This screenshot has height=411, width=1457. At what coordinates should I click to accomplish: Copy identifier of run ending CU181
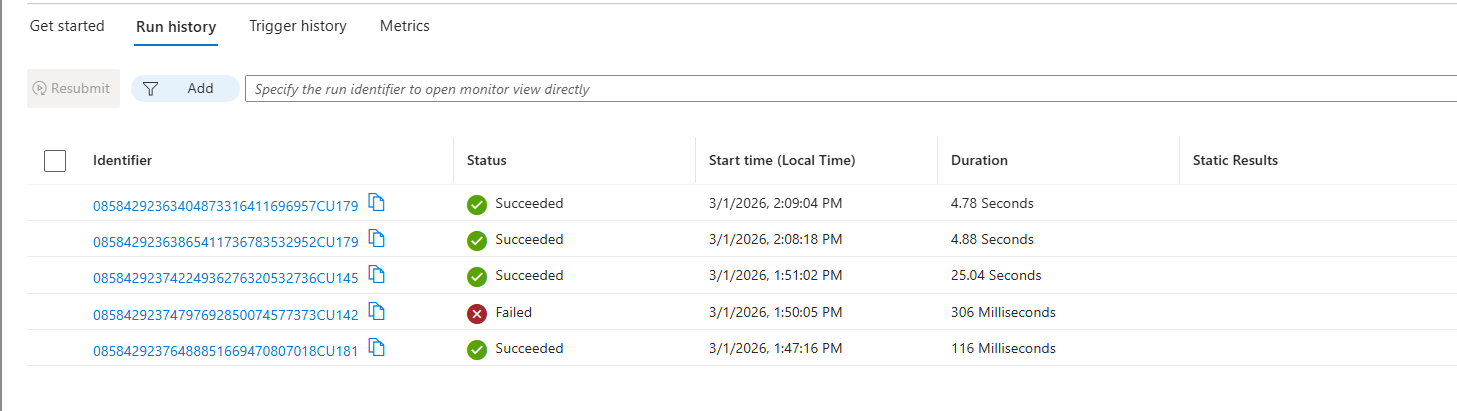tap(377, 348)
